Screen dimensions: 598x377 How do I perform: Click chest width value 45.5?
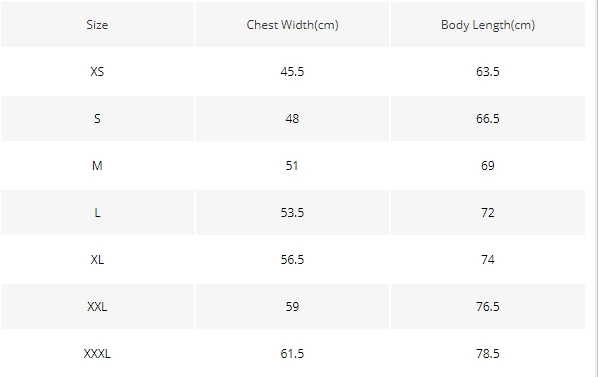point(293,72)
